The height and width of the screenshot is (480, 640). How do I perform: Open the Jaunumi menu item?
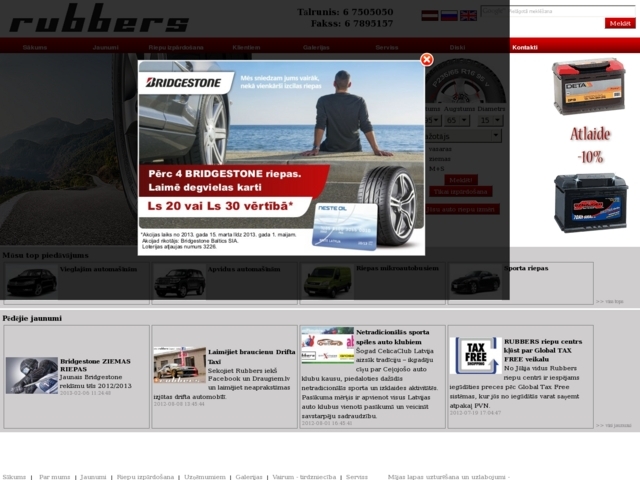105,47
